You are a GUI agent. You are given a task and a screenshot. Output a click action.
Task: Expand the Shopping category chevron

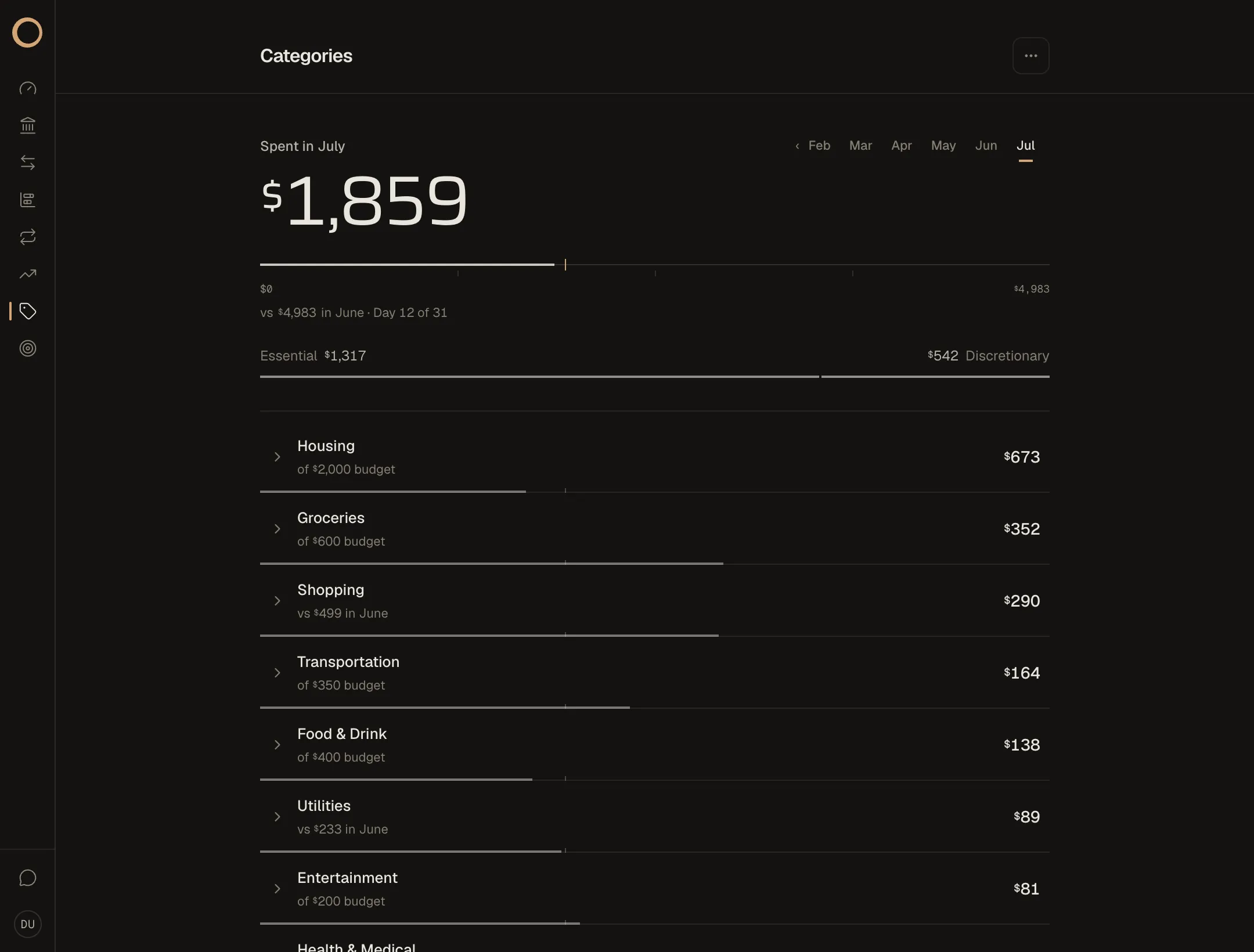278,601
